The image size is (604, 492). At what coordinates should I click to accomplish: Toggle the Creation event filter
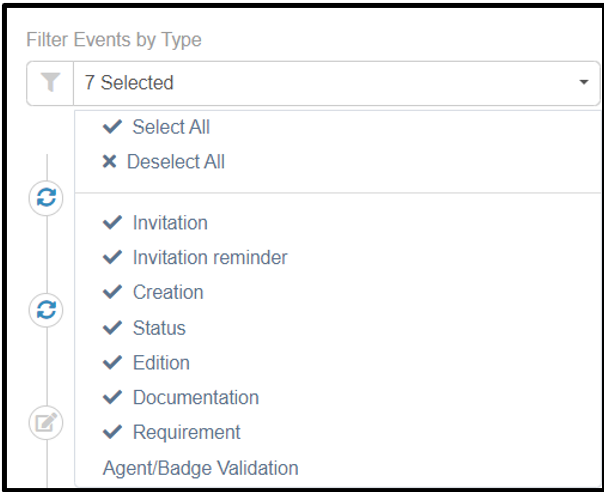click(x=167, y=292)
